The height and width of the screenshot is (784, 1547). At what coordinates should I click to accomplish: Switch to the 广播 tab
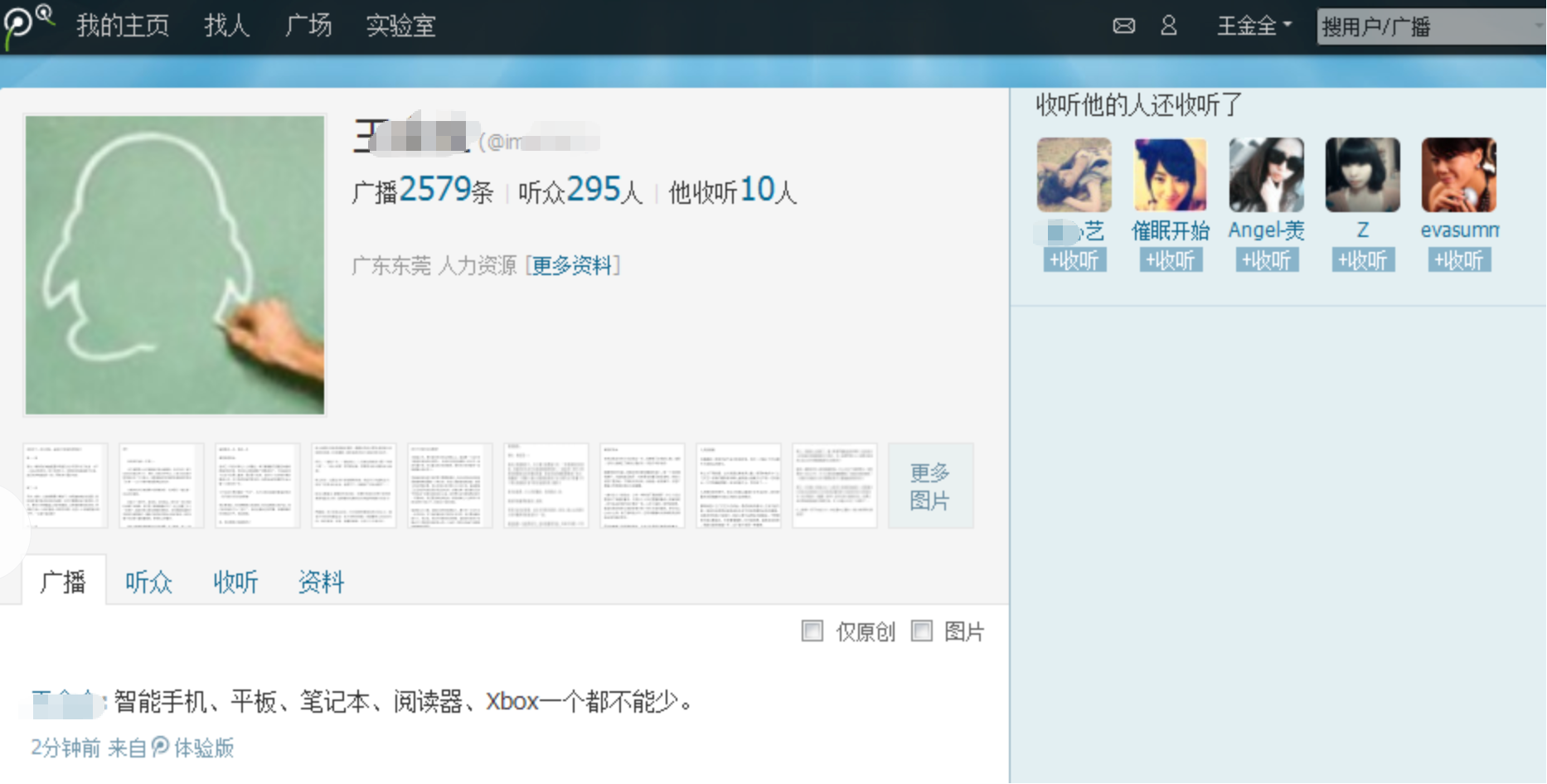[63, 582]
